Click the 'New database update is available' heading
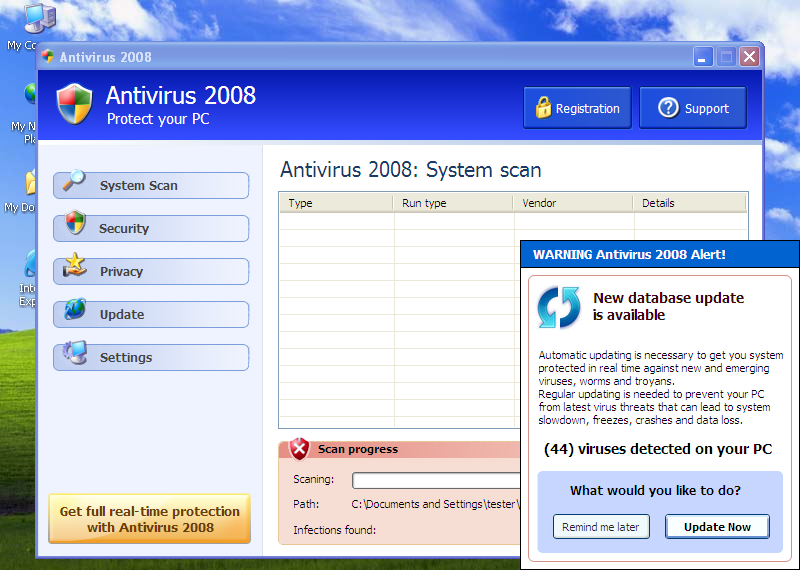Screen dimensions: 800x570 pos(668,306)
